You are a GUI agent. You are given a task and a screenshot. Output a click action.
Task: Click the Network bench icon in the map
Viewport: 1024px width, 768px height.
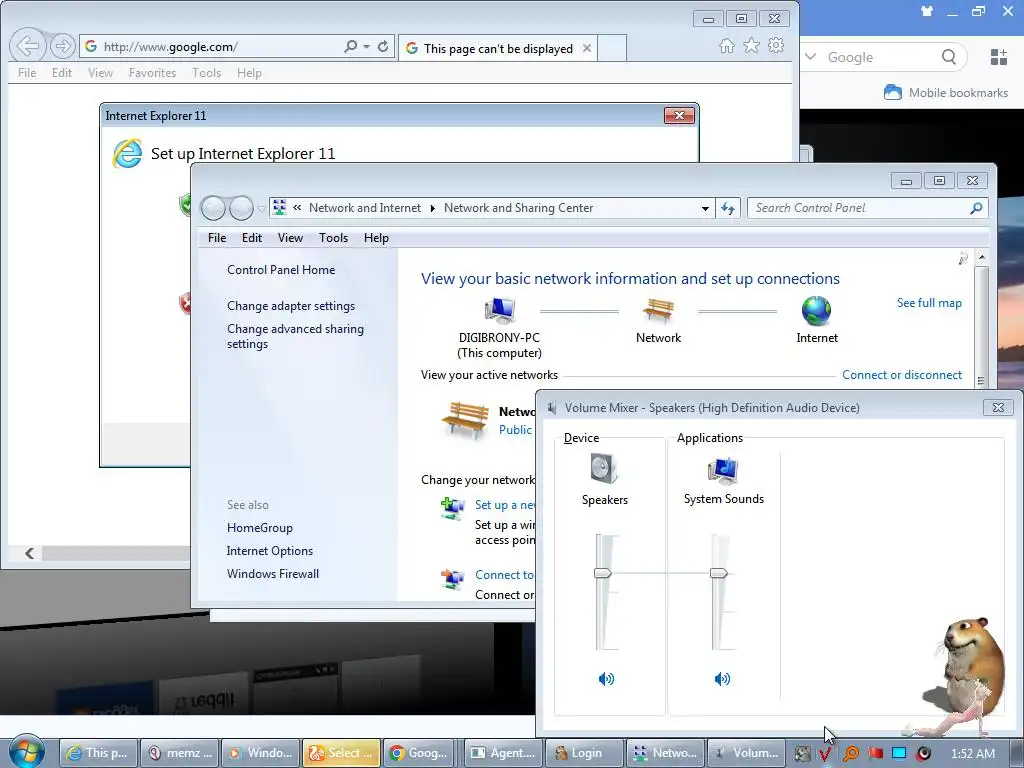click(658, 310)
